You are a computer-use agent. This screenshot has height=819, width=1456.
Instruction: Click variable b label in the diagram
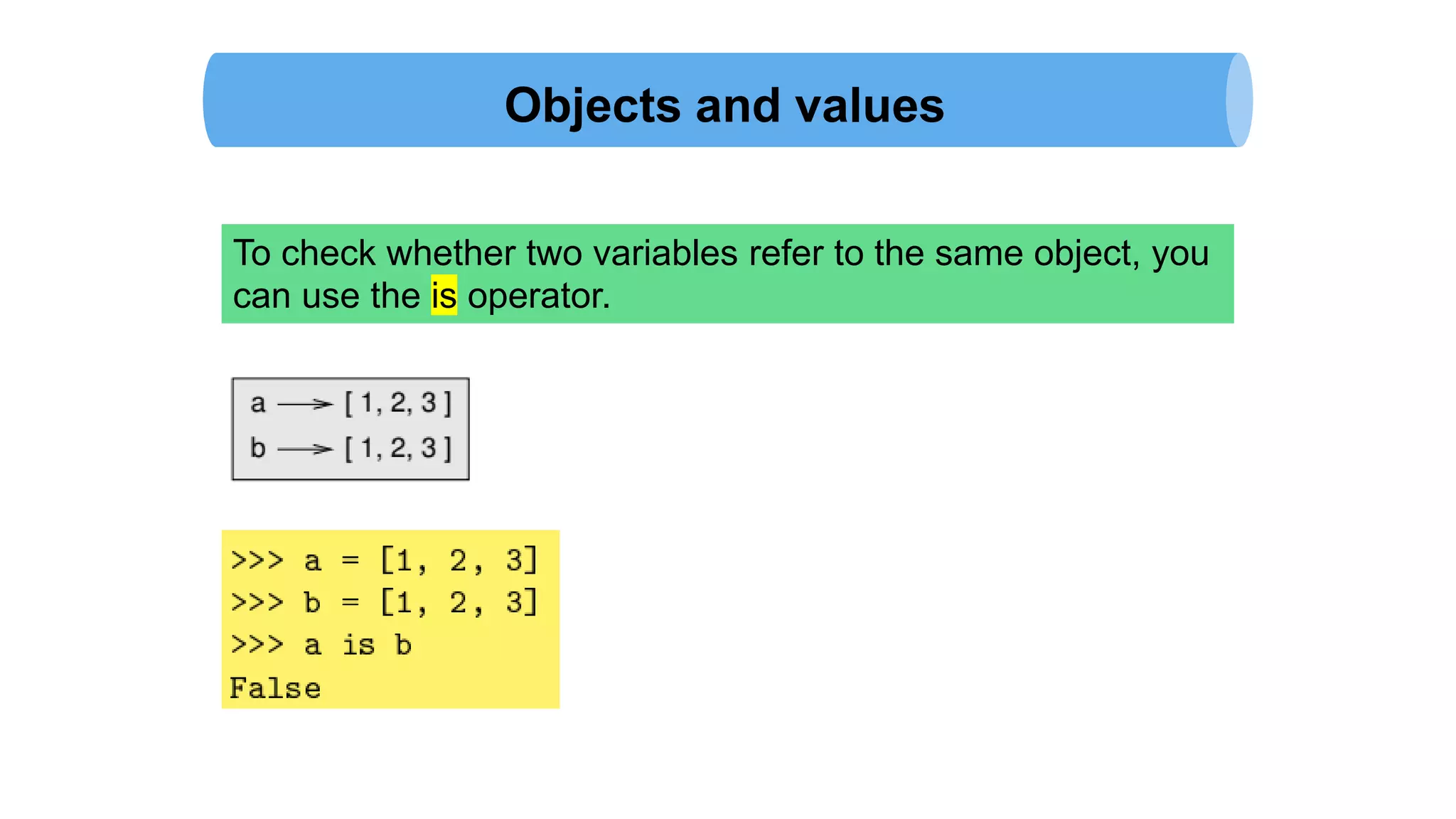pyautogui.click(x=257, y=448)
